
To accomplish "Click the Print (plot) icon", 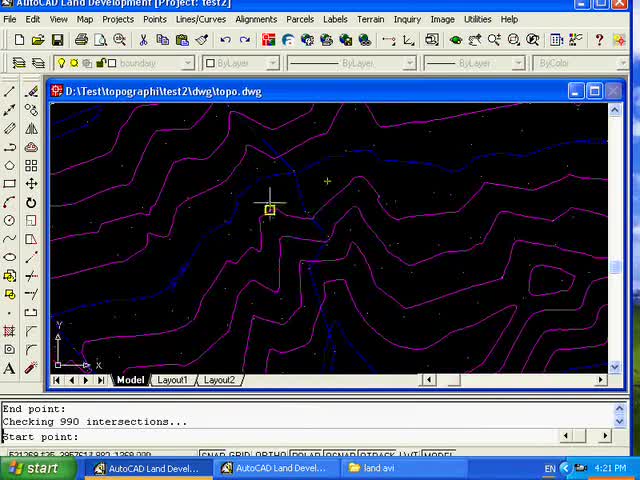I will click(81, 40).
